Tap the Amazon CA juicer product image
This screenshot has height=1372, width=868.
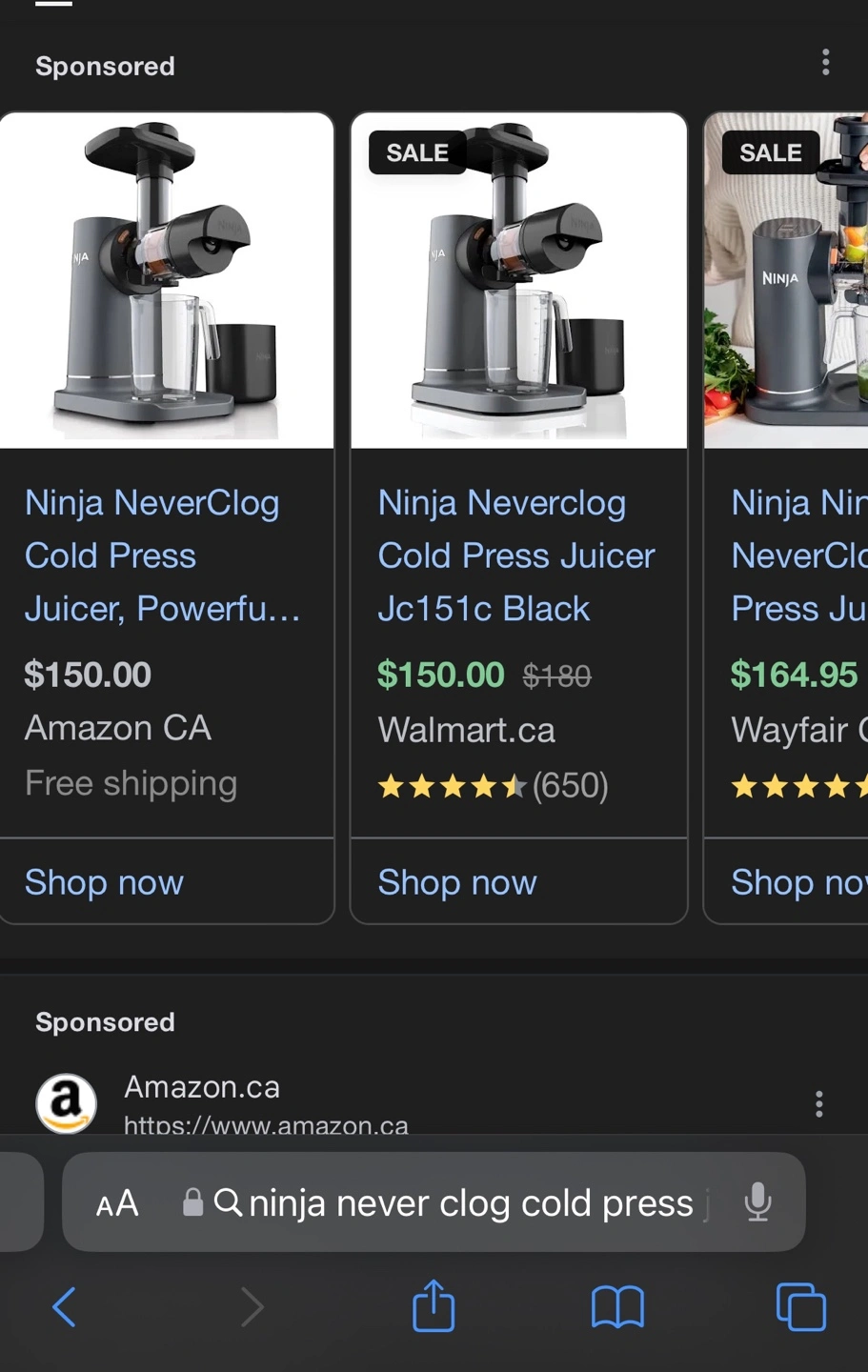pyautogui.click(x=167, y=281)
